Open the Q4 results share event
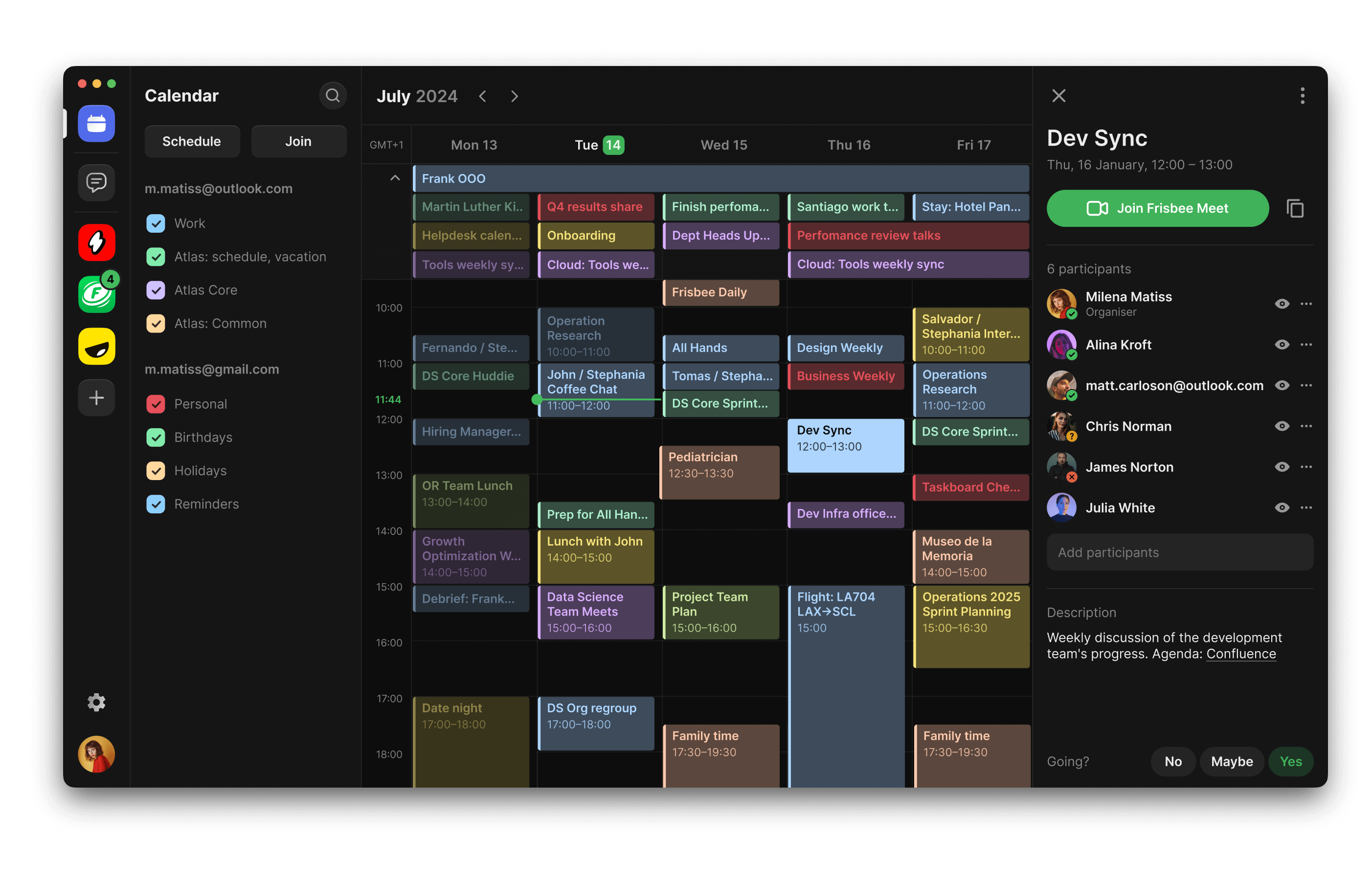 pyautogui.click(x=596, y=207)
